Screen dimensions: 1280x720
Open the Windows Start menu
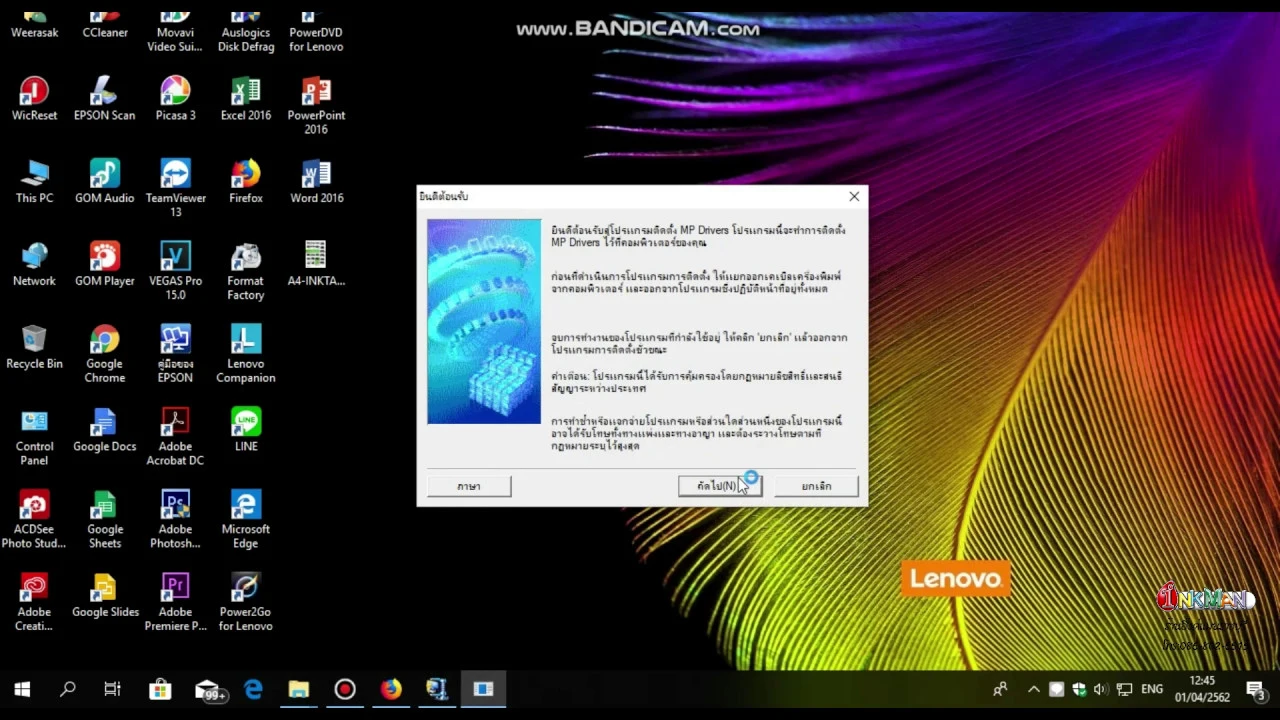click(22, 689)
